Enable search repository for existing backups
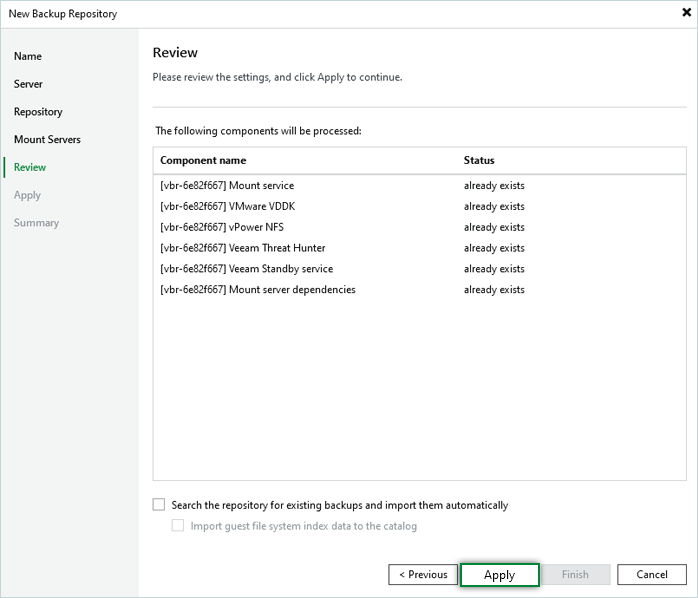698x598 pixels. coord(159,505)
